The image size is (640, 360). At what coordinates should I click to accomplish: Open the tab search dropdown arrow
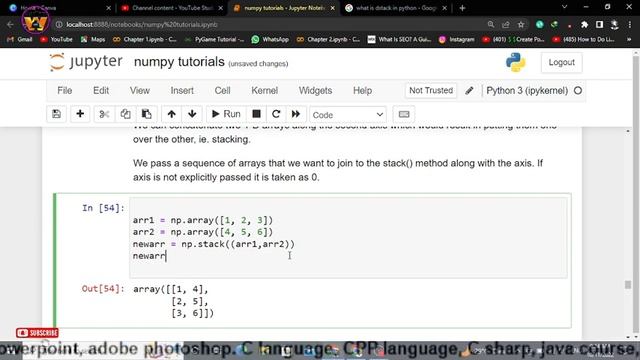click(564, 7)
